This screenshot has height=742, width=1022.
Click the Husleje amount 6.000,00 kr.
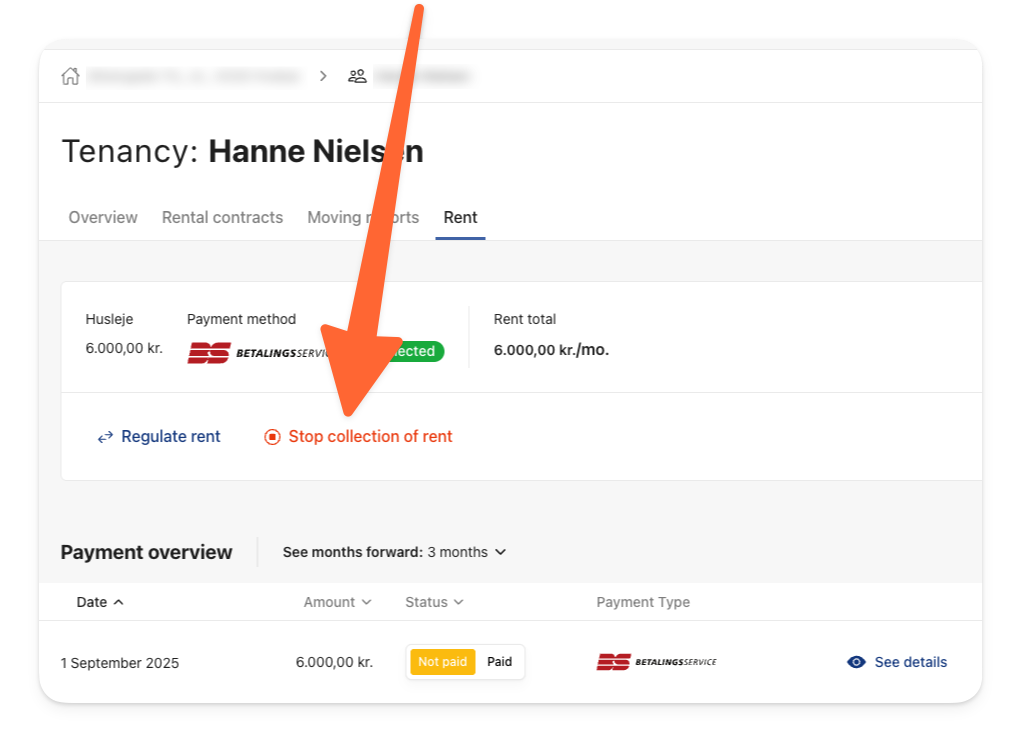click(124, 348)
